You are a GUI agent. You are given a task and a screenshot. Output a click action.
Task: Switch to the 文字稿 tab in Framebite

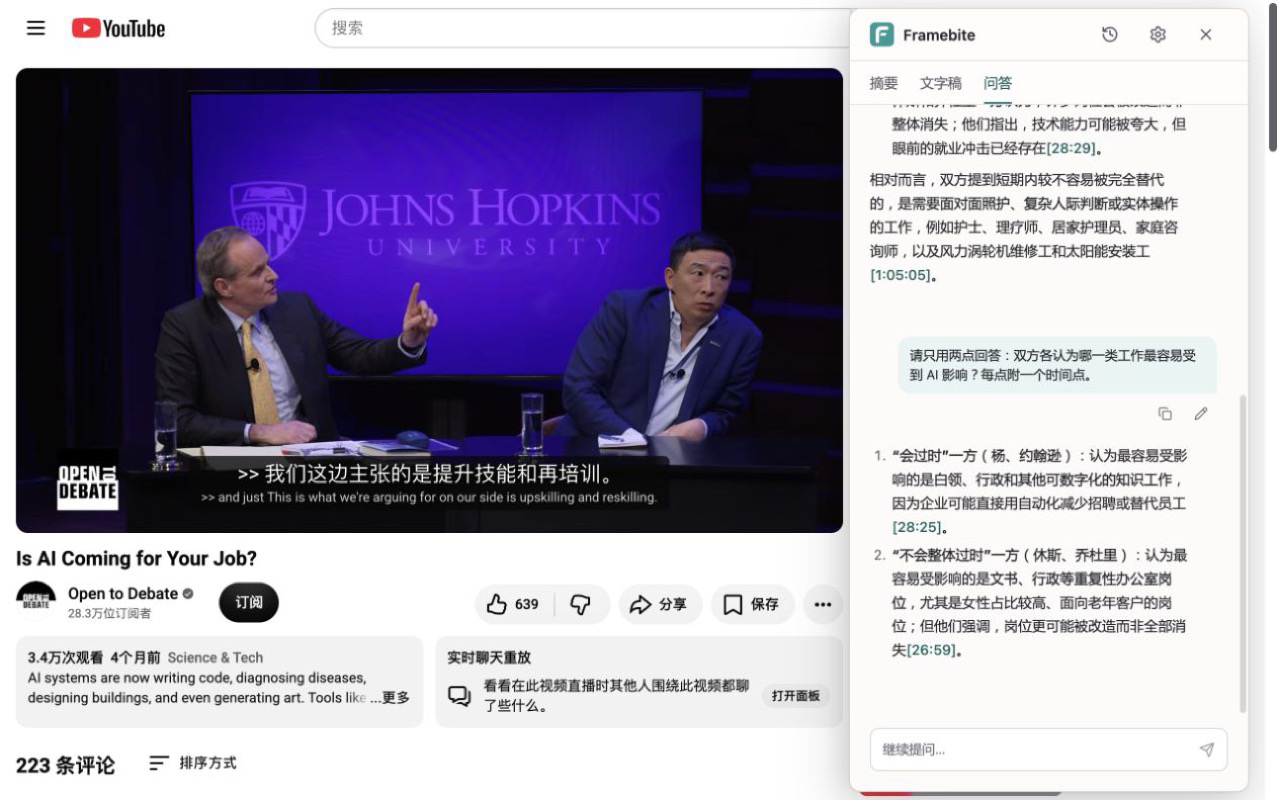tap(941, 83)
